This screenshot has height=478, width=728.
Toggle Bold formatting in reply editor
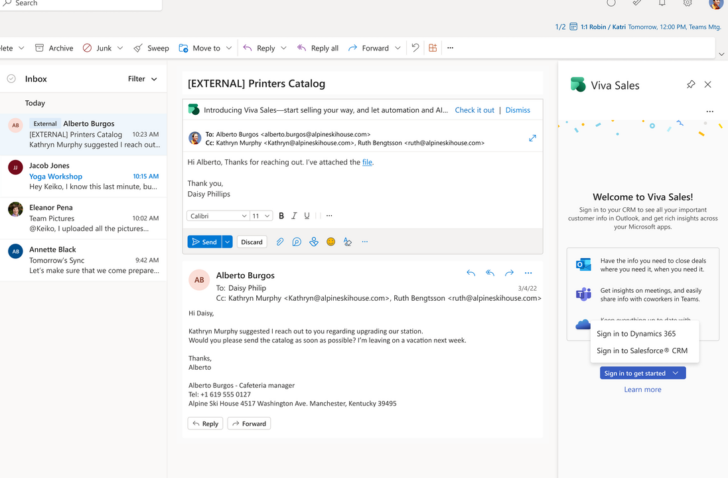tap(281, 216)
